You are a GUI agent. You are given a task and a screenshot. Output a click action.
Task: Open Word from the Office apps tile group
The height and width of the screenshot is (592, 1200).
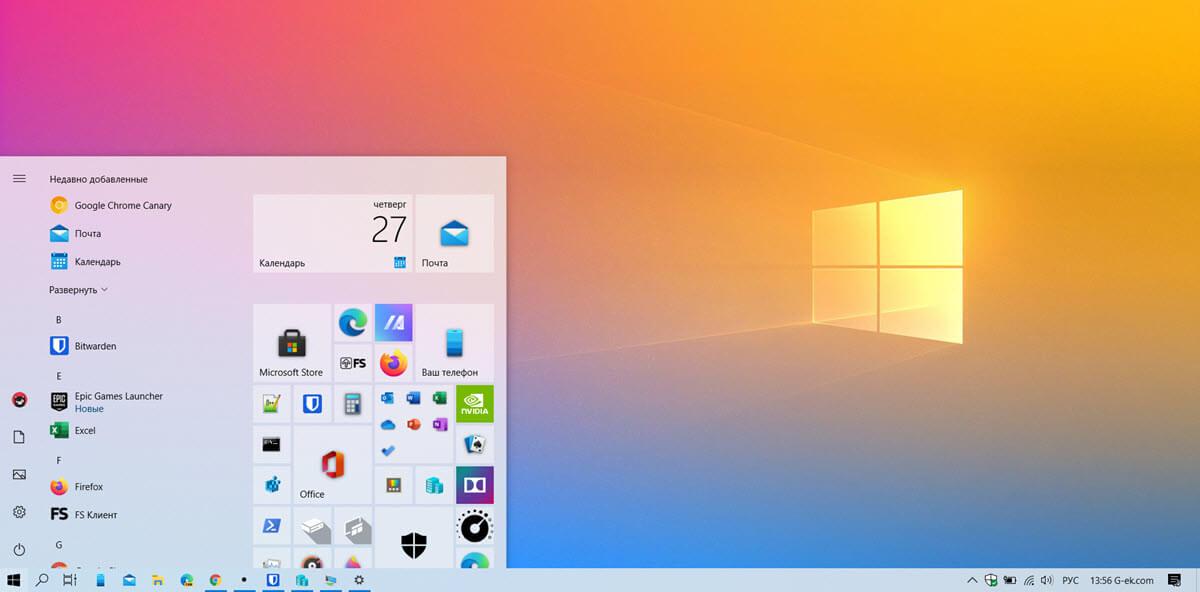click(413, 398)
